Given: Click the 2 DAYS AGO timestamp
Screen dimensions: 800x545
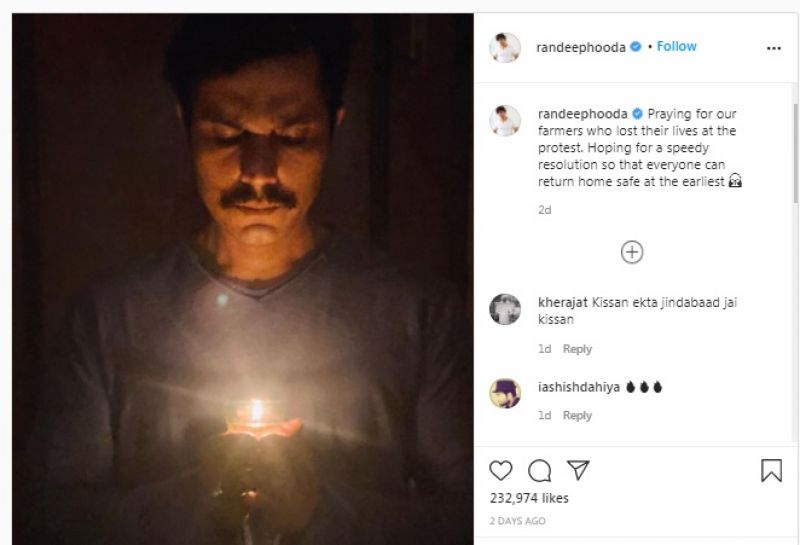Looking at the screenshot, I should click(x=518, y=521).
